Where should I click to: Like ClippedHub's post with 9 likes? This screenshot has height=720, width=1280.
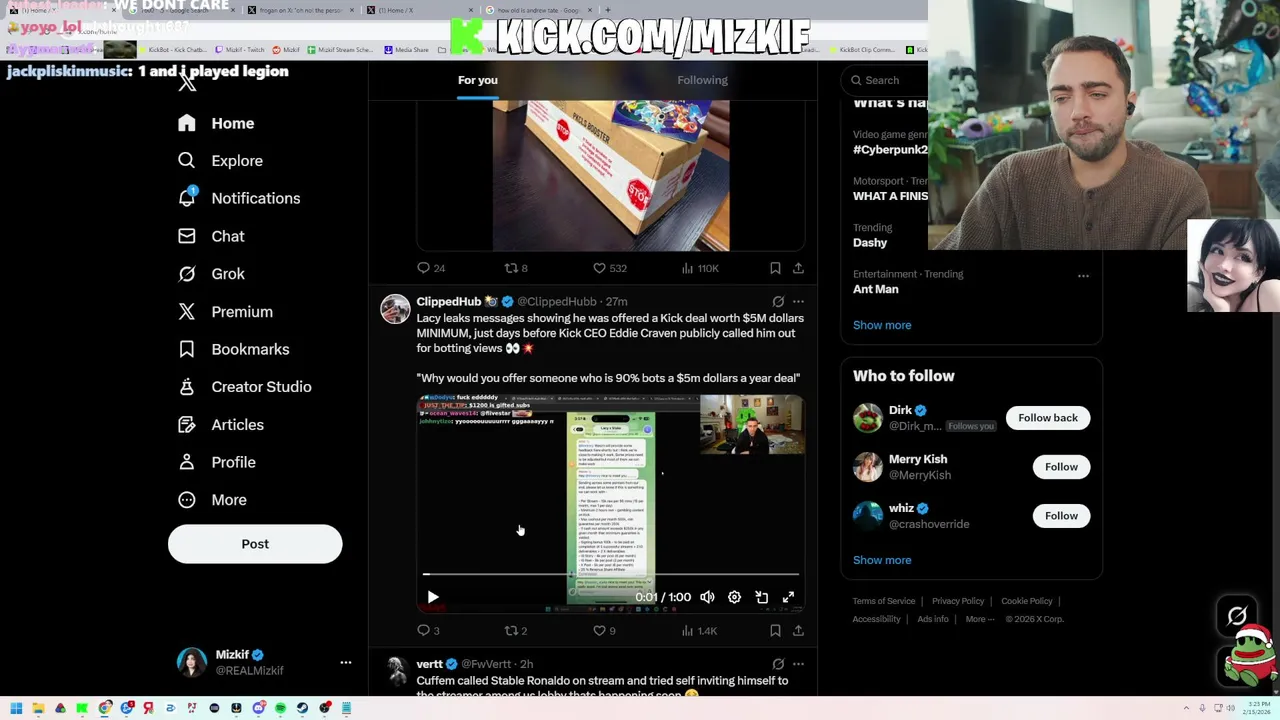(604, 631)
